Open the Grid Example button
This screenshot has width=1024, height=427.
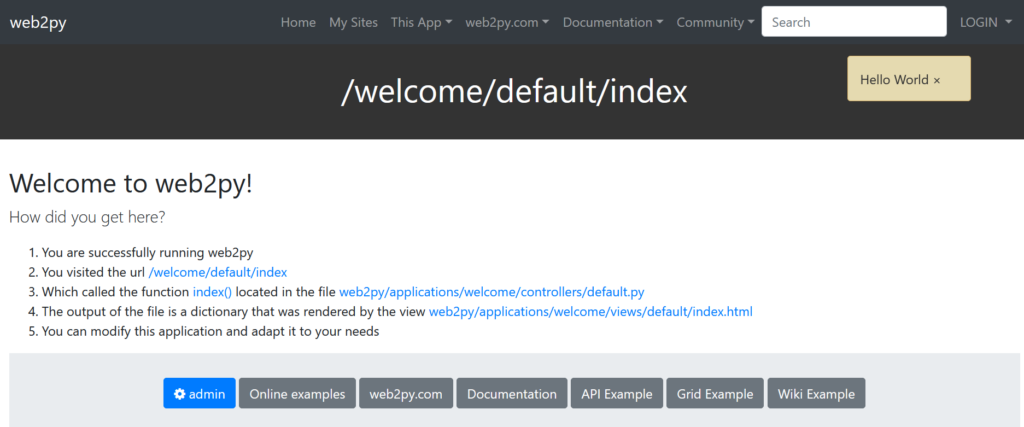point(714,393)
